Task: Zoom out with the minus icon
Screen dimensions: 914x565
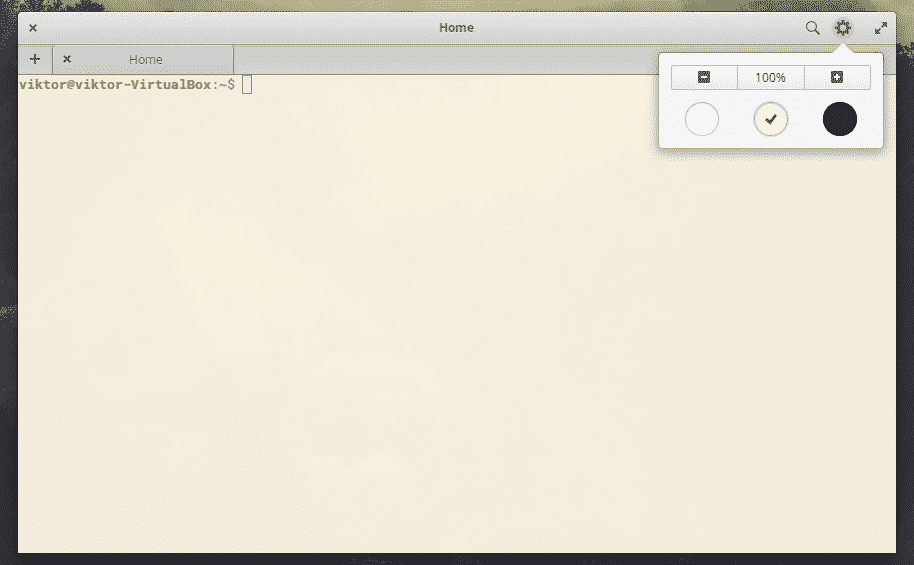Action: click(704, 77)
